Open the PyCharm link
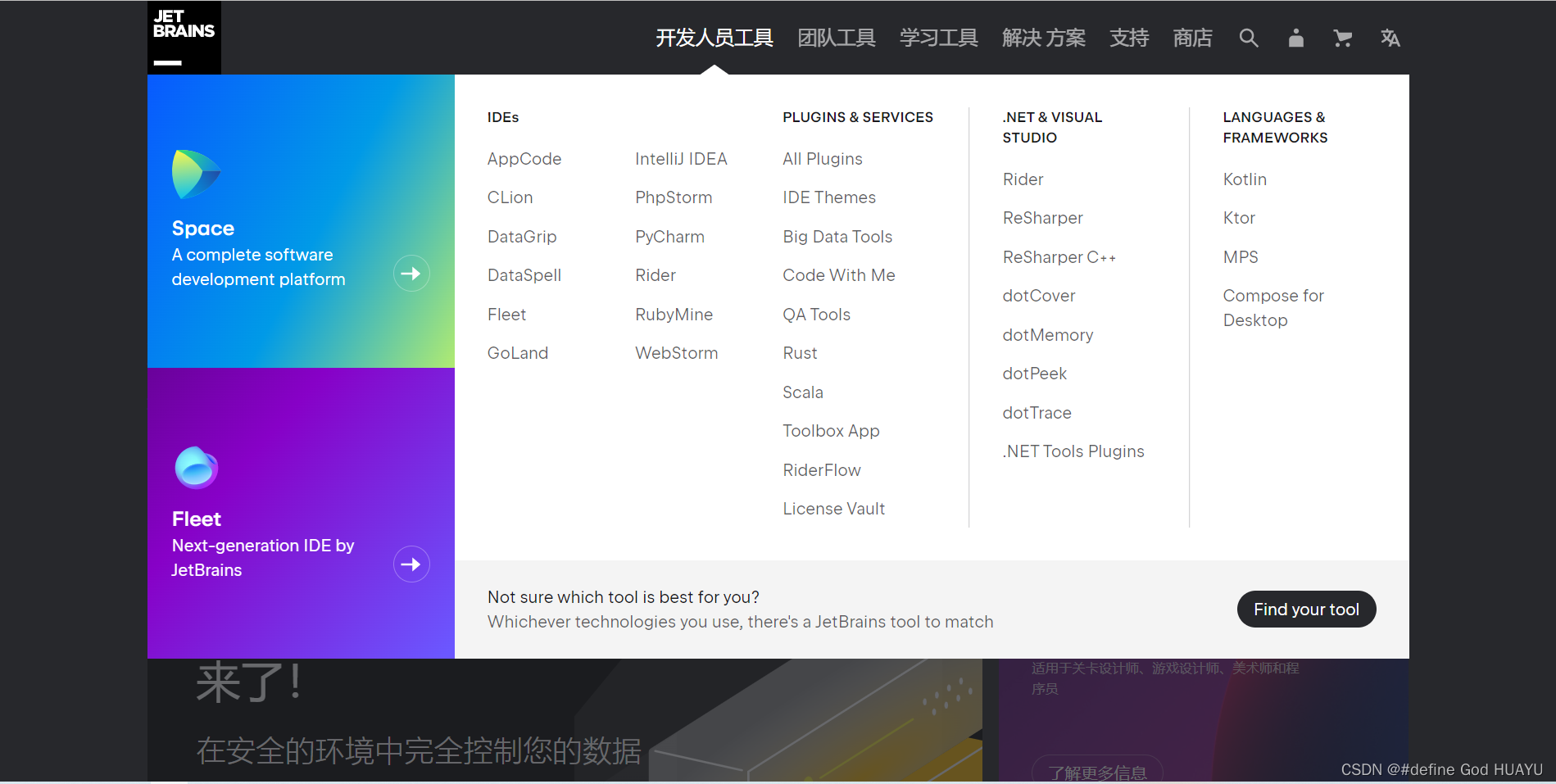Screen dimensions: 1556x784 tap(669, 237)
